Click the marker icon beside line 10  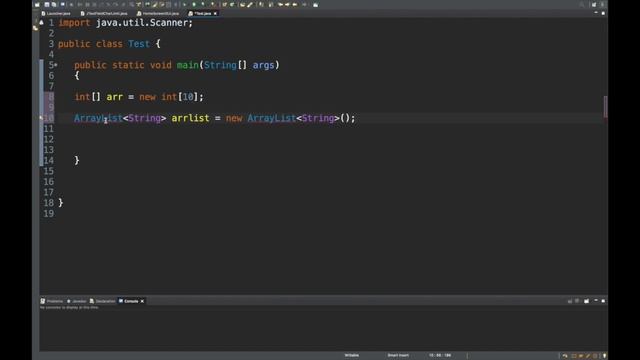41,118
